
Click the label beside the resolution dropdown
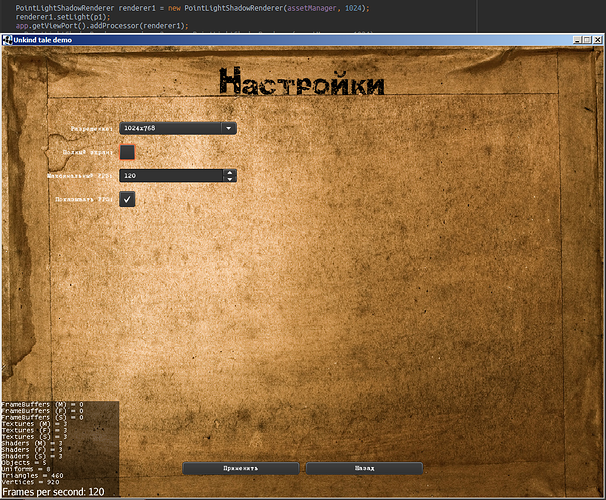(x=92, y=129)
